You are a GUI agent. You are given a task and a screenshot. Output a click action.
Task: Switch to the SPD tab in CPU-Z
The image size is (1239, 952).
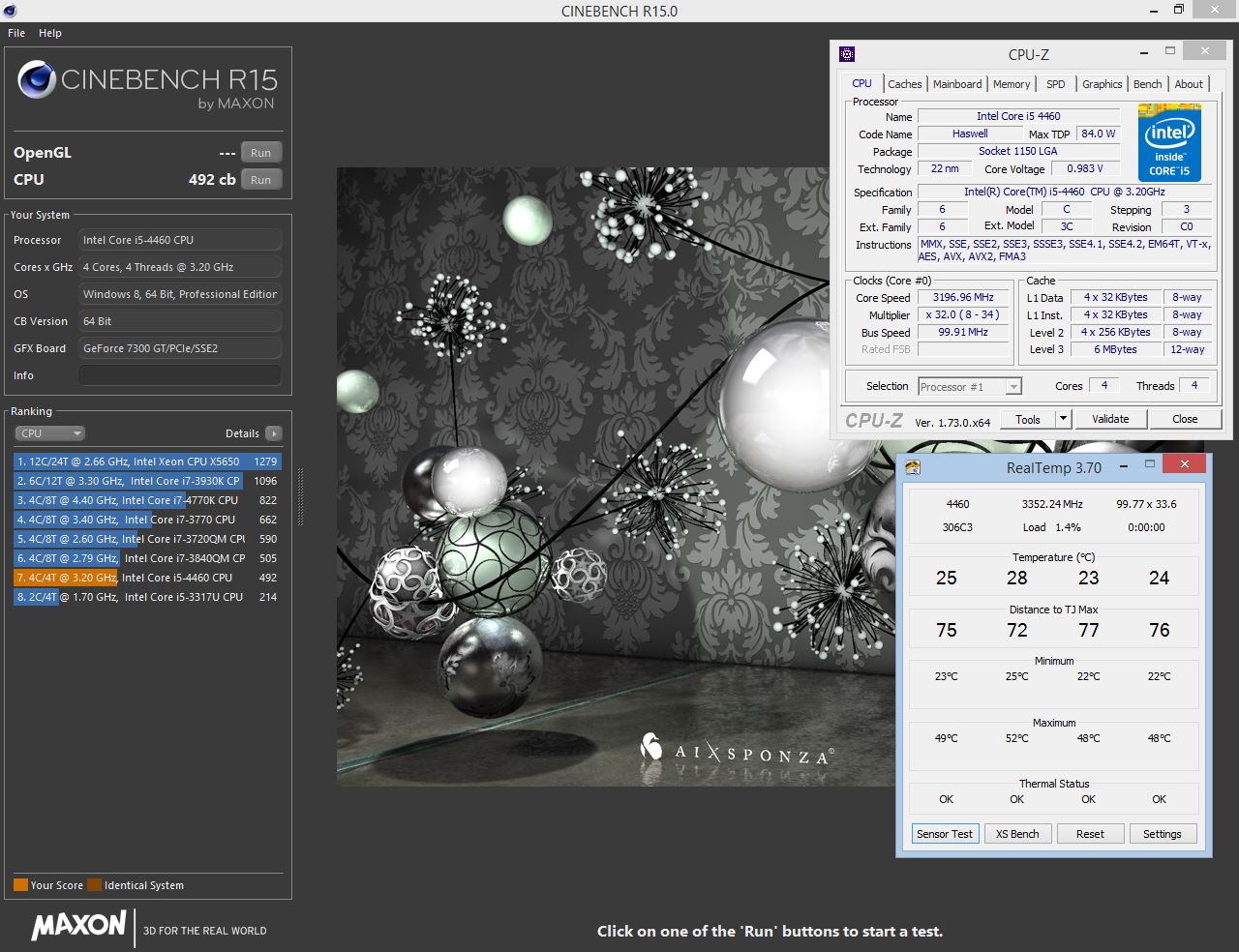click(x=1056, y=84)
